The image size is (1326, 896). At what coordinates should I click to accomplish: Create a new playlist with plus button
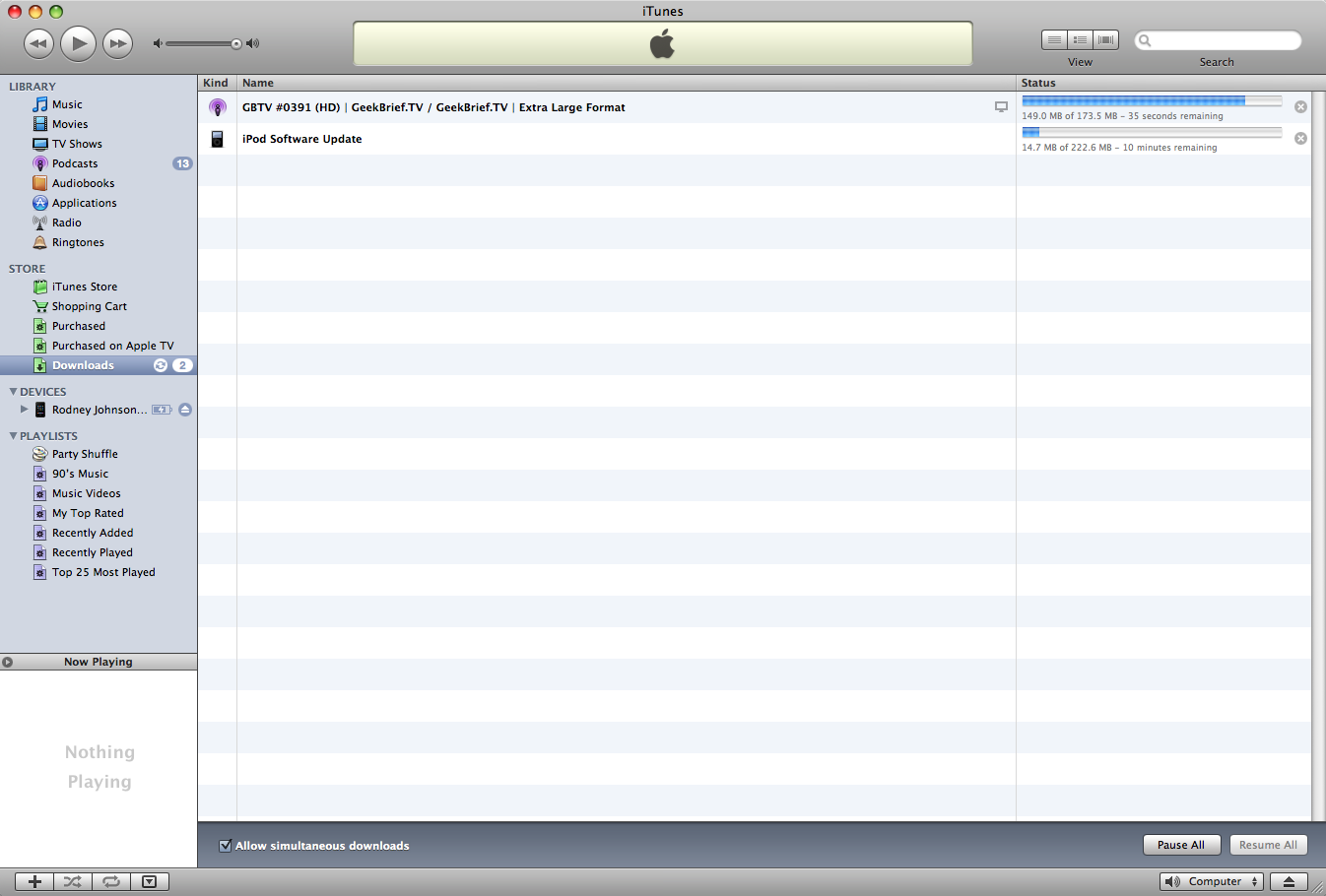(34, 882)
